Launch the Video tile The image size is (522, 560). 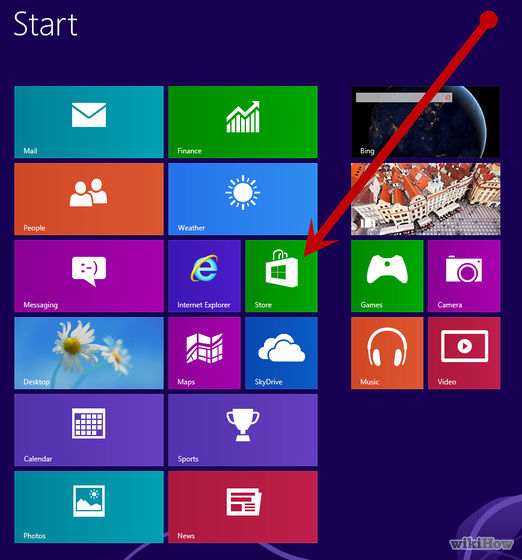(x=464, y=353)
